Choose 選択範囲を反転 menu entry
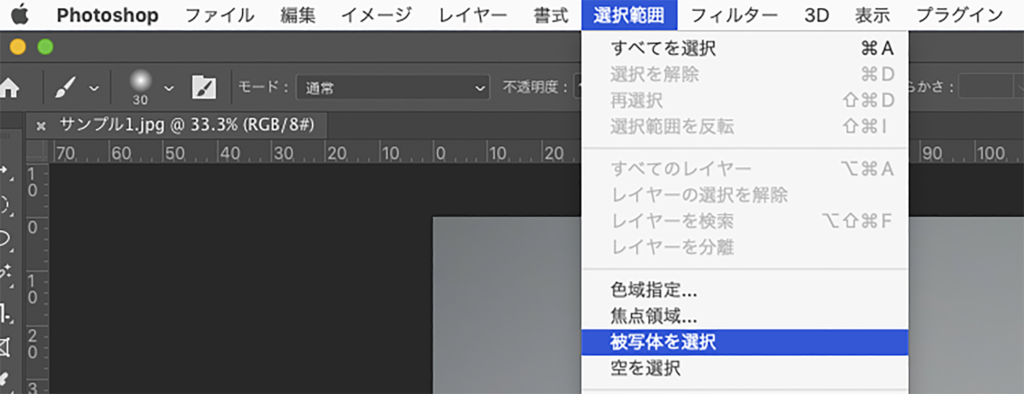Image resolution: width=1024 pixels, height=394 pixels. [x=744, y=127]
